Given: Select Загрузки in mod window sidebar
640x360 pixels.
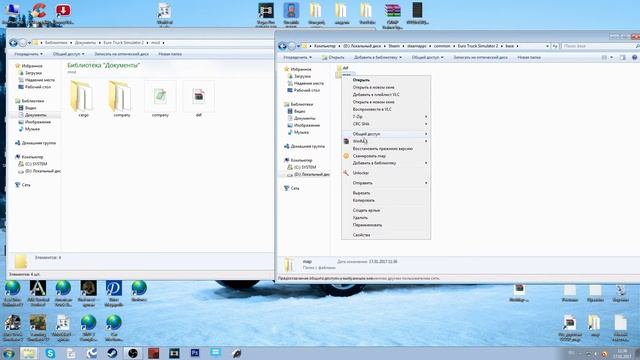Looking at the screenshot, I should [x=33, y=73].
